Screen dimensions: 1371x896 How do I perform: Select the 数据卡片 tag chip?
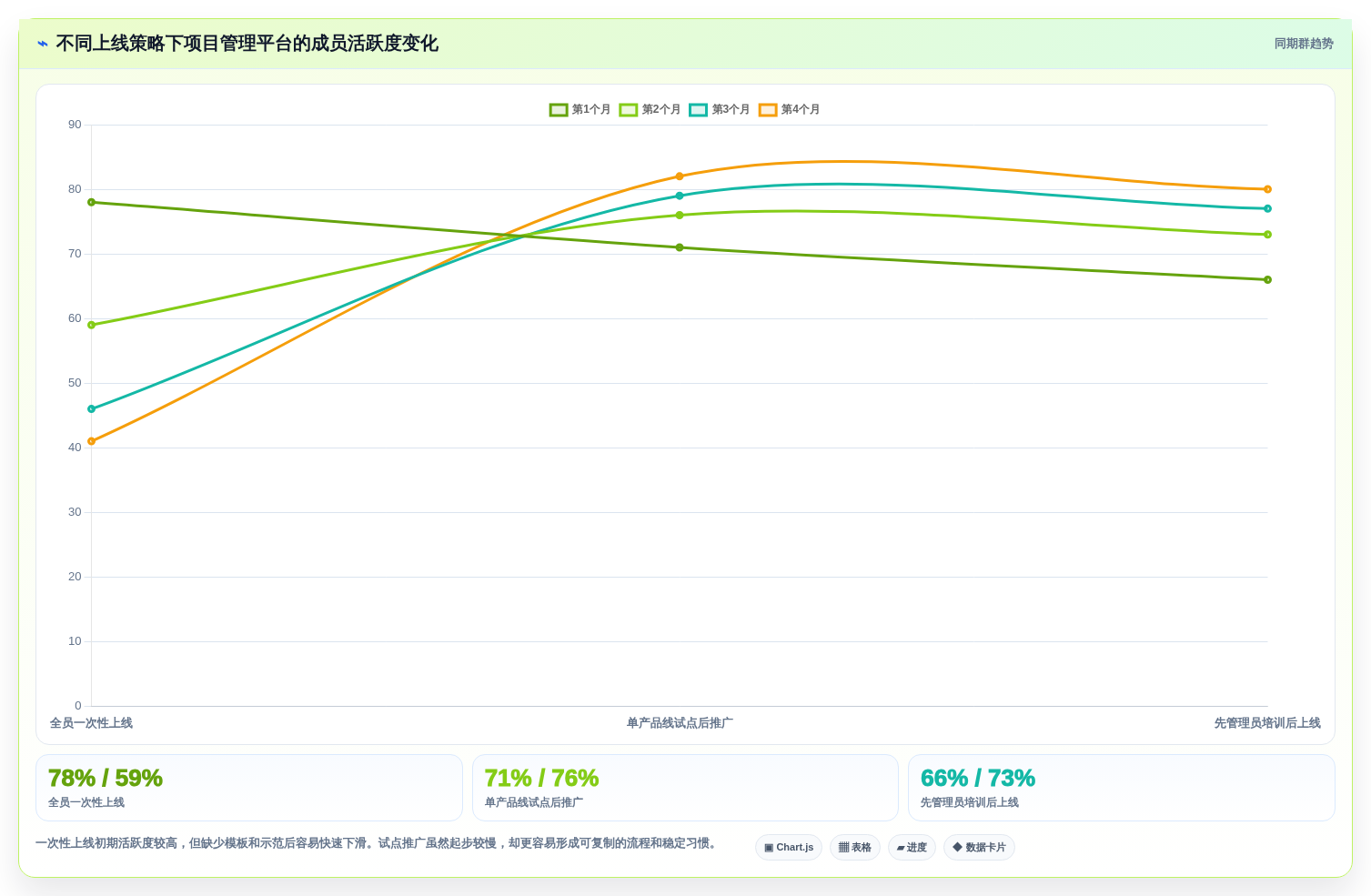tap(979, 848)
